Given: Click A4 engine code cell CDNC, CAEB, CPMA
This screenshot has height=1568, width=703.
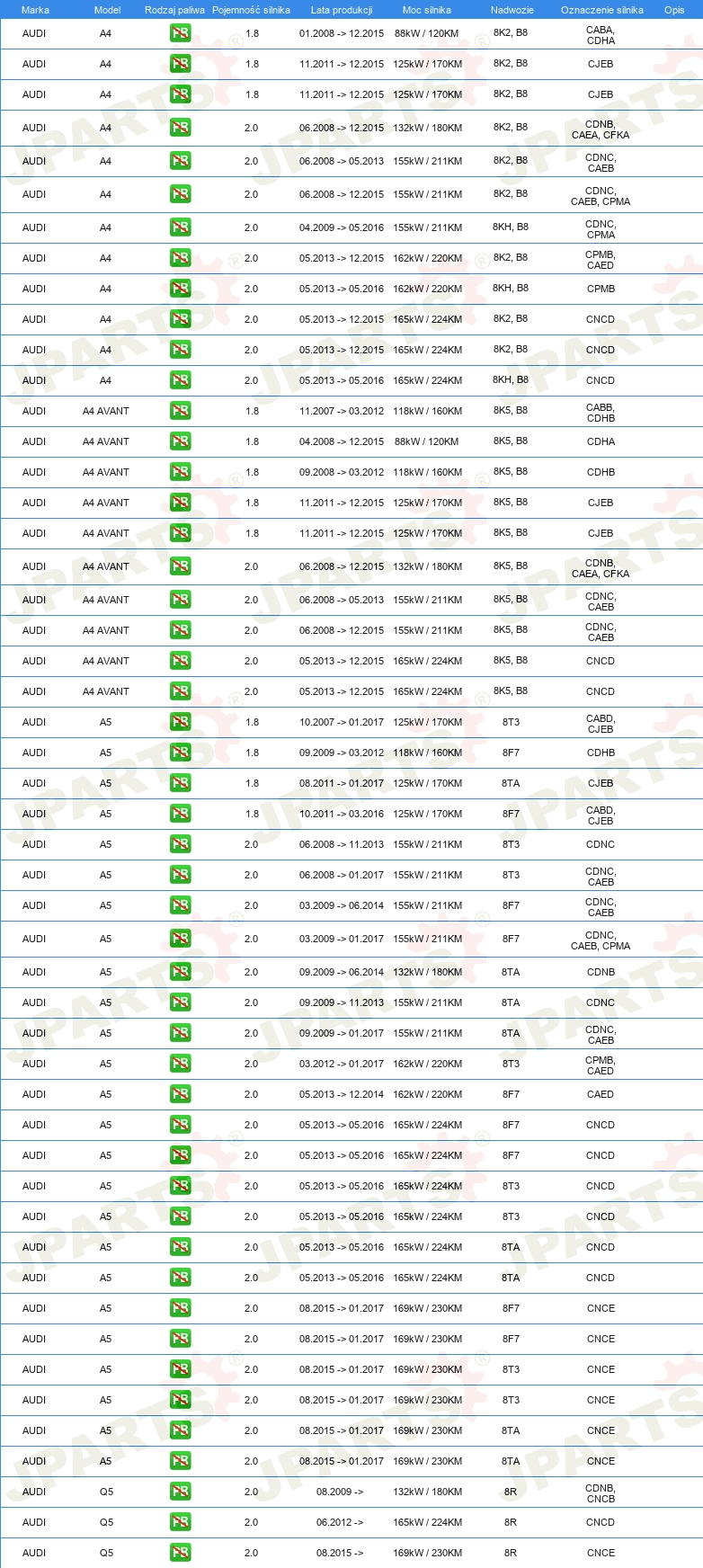Looking at the screenshot, I should pyautogui.click(x=601, y=196).
